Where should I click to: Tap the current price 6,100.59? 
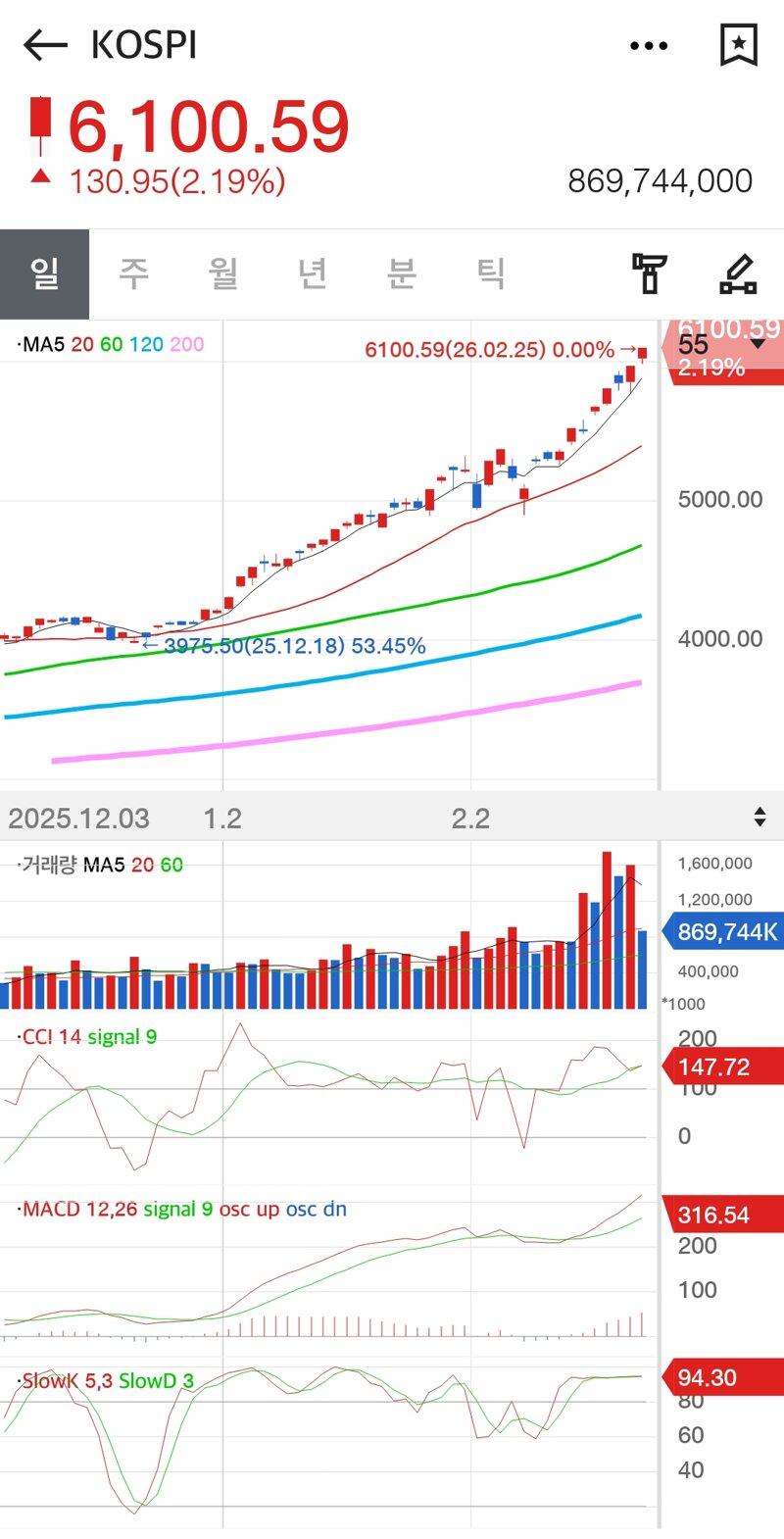tap(209, 127)
